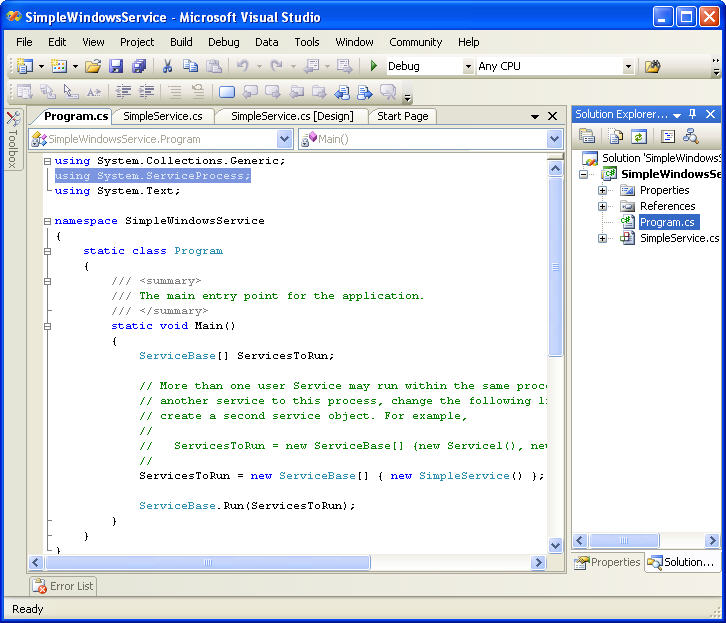Select Solution 'SimpleWindowsService' root node

tap(661, 158)
